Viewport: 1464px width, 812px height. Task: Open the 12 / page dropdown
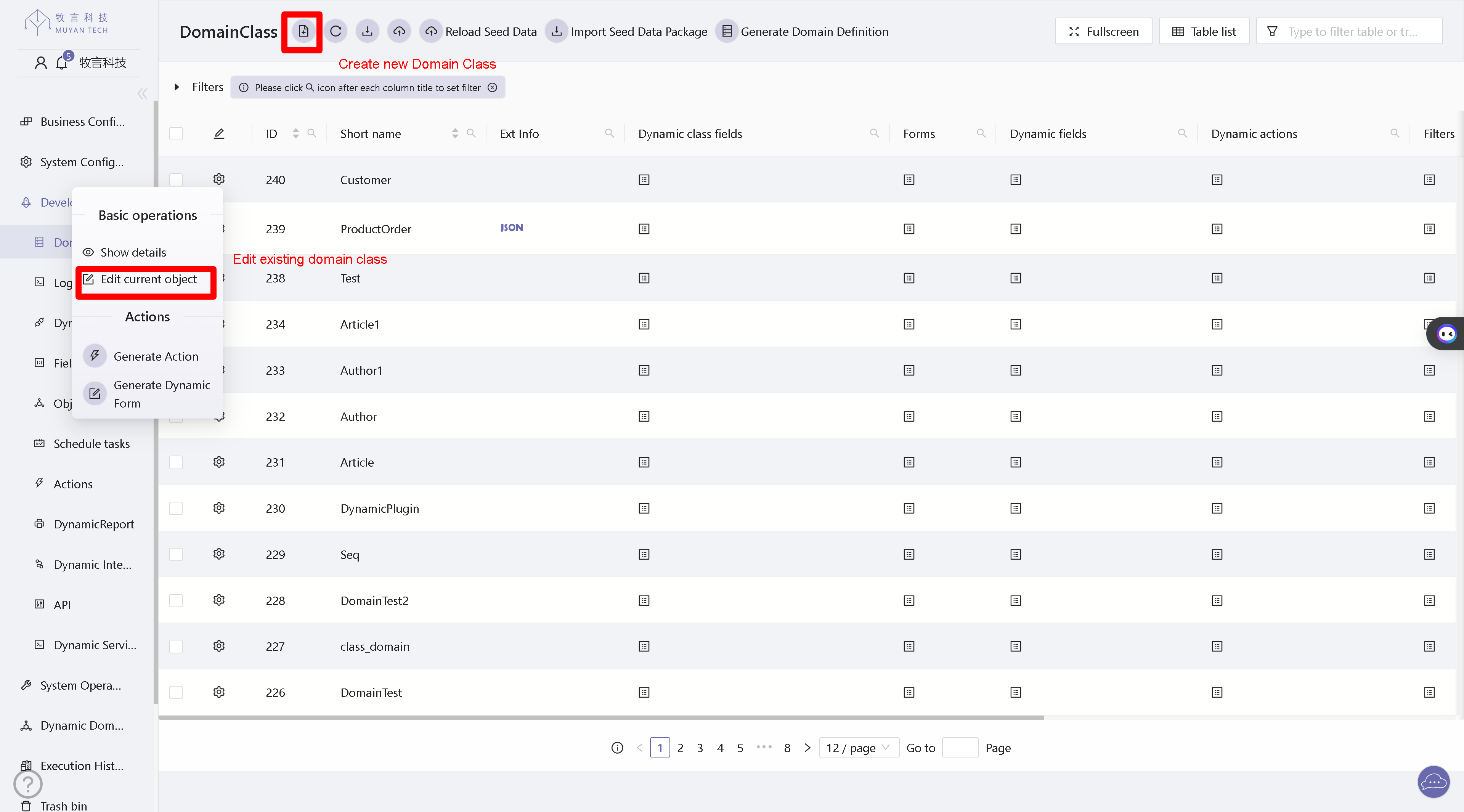(x=858, y=748)
